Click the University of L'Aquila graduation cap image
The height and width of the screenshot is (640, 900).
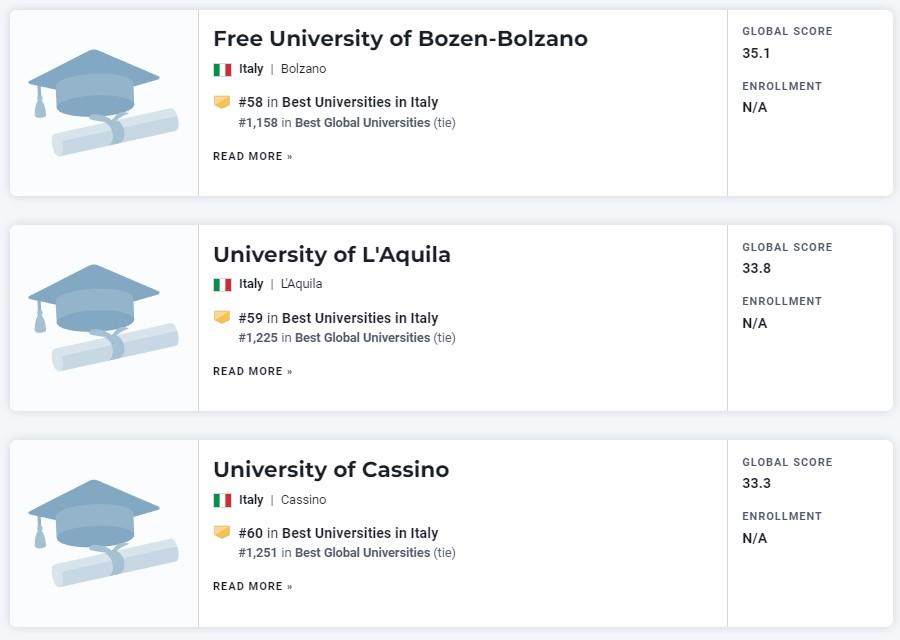click(x=103, y=318)
